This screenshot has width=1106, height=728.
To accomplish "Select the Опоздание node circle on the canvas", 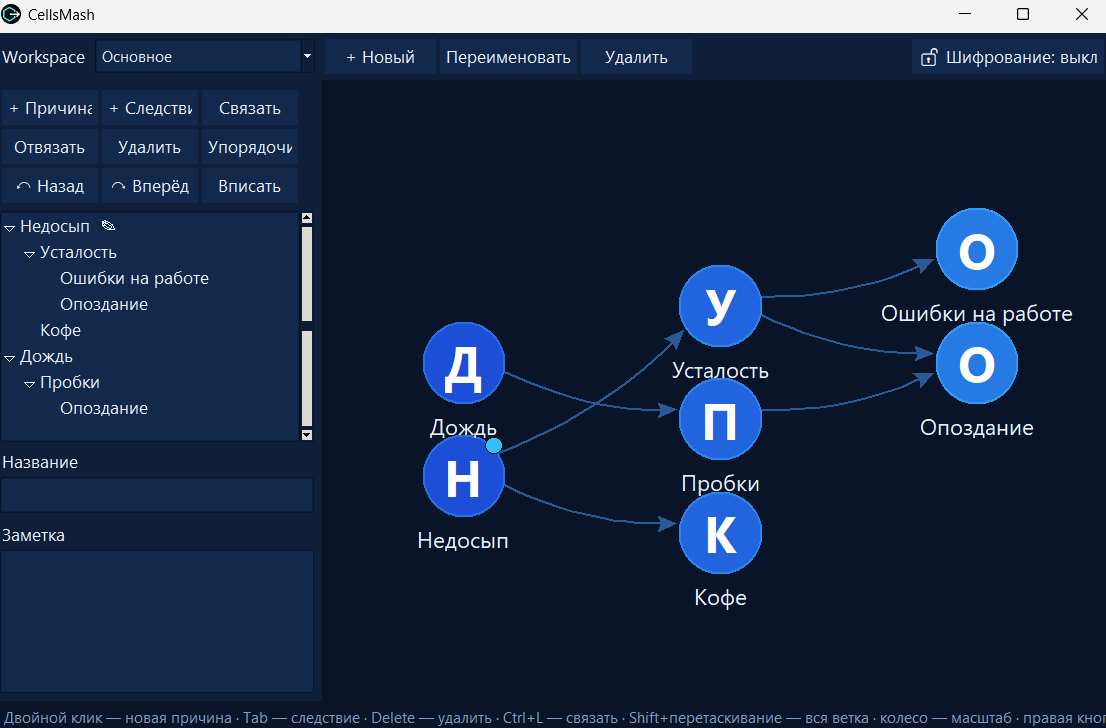I will [977, 363].
